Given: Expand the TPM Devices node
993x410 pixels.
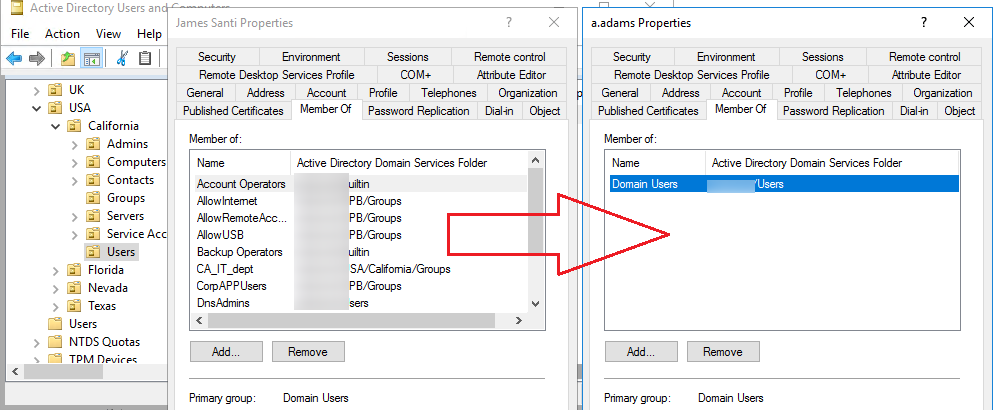Looking at the screenshot, I should coord(37,360).
